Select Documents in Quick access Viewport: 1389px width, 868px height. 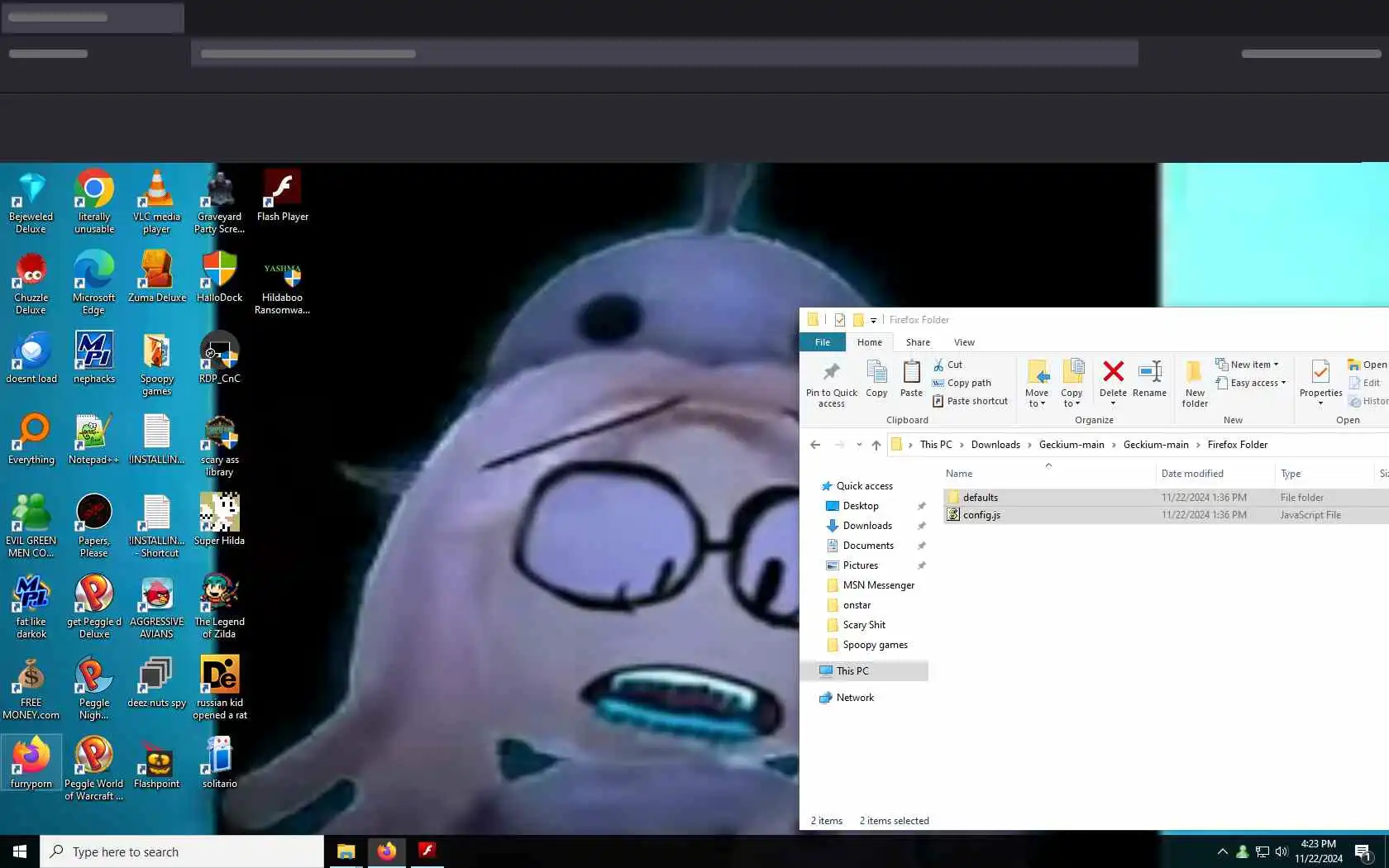point(868,546)
